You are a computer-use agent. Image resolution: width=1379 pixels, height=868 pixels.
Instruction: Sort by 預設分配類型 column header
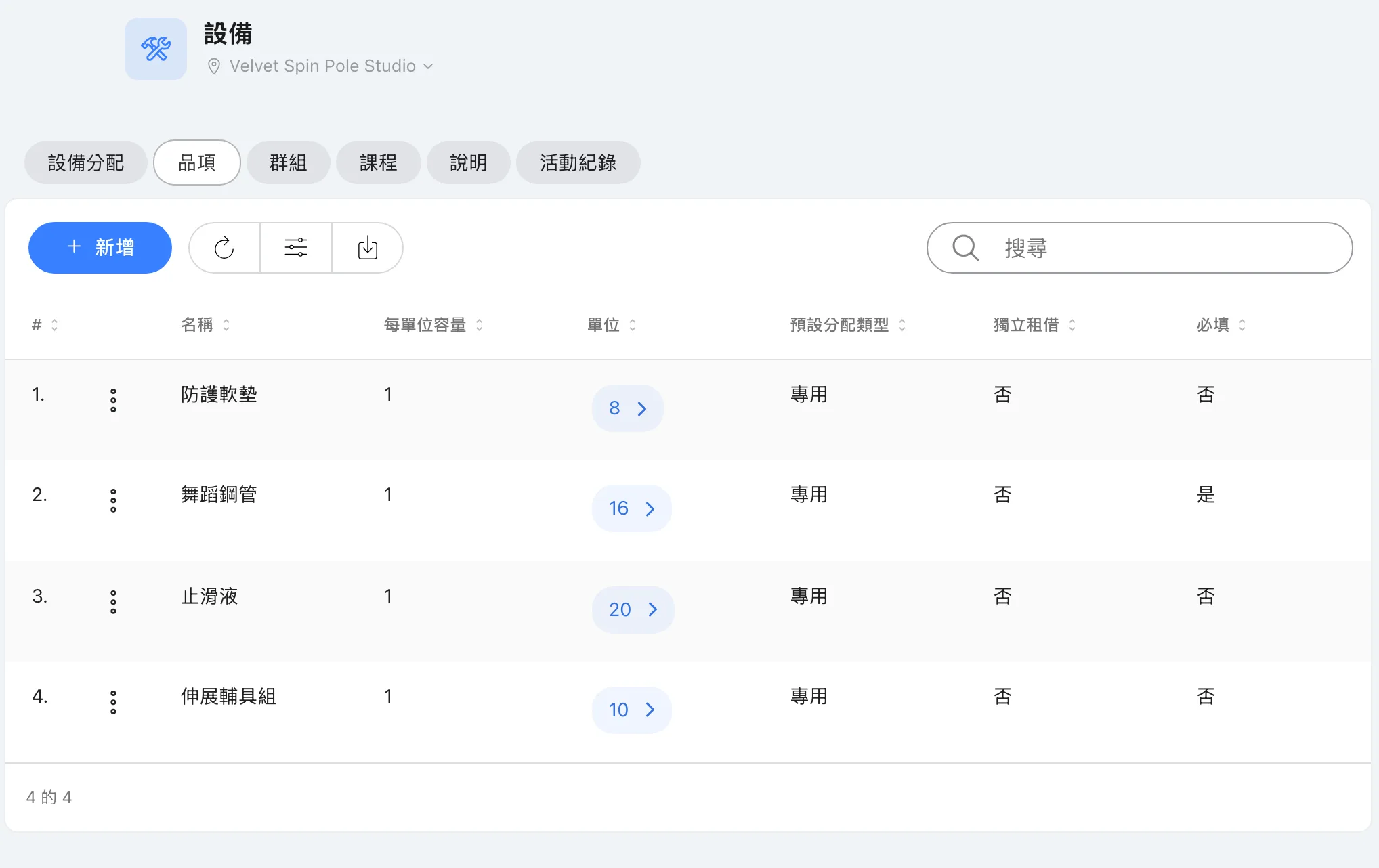(848, 325)
